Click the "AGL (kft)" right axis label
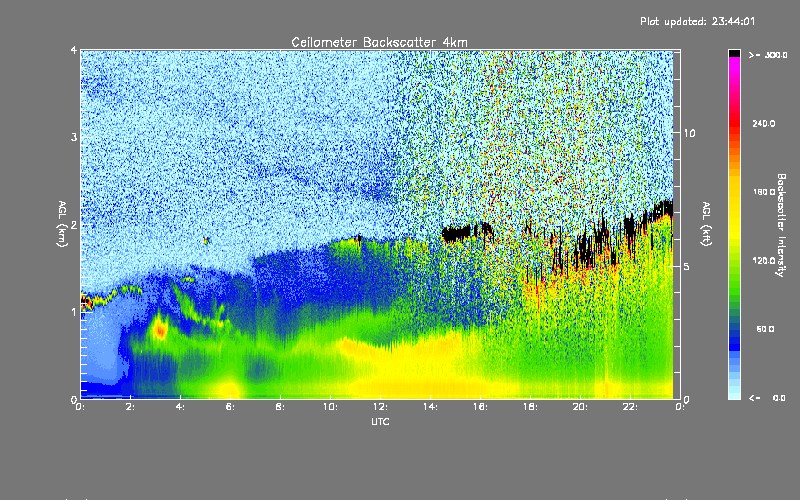Viewport: 800px width, 500px height. pyautogui.click(x=707, y=224)
